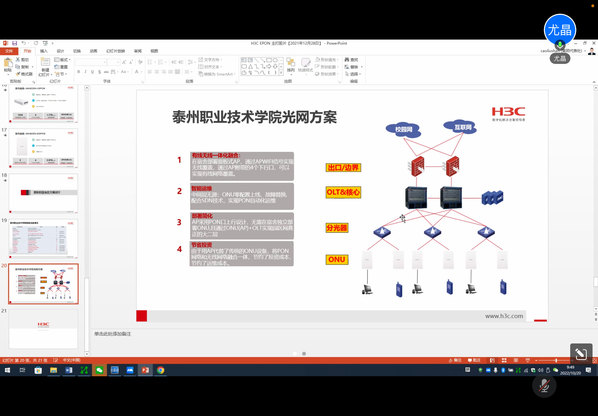Select slide 19 thumbnail

[x=43, y=238]
